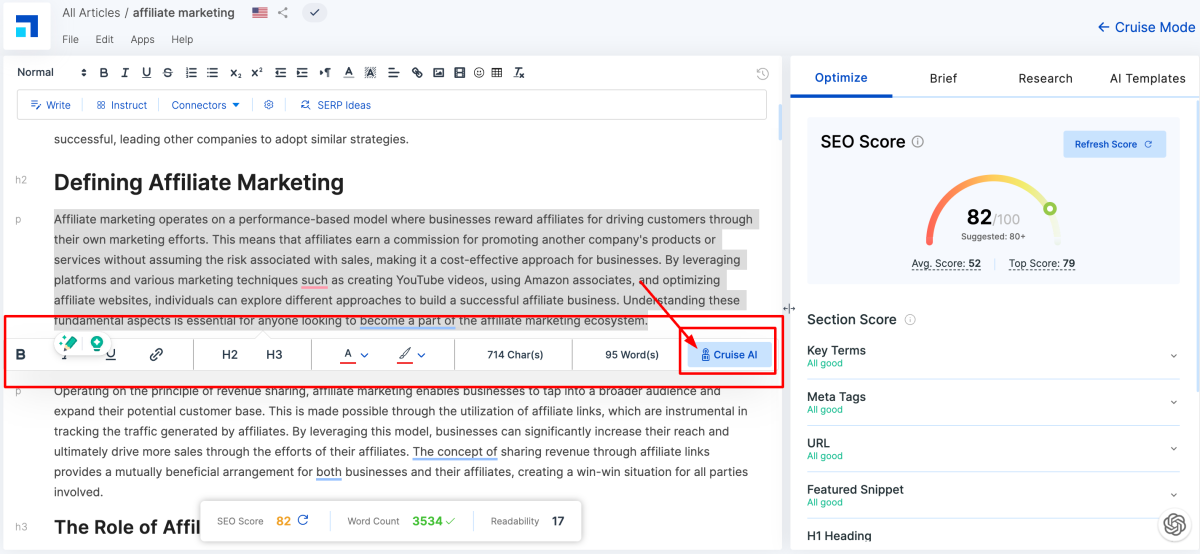The height and width of the screenshot is (554, 1200).
Task: Click the link icon in floating toolbar
Action: (156, 354)
